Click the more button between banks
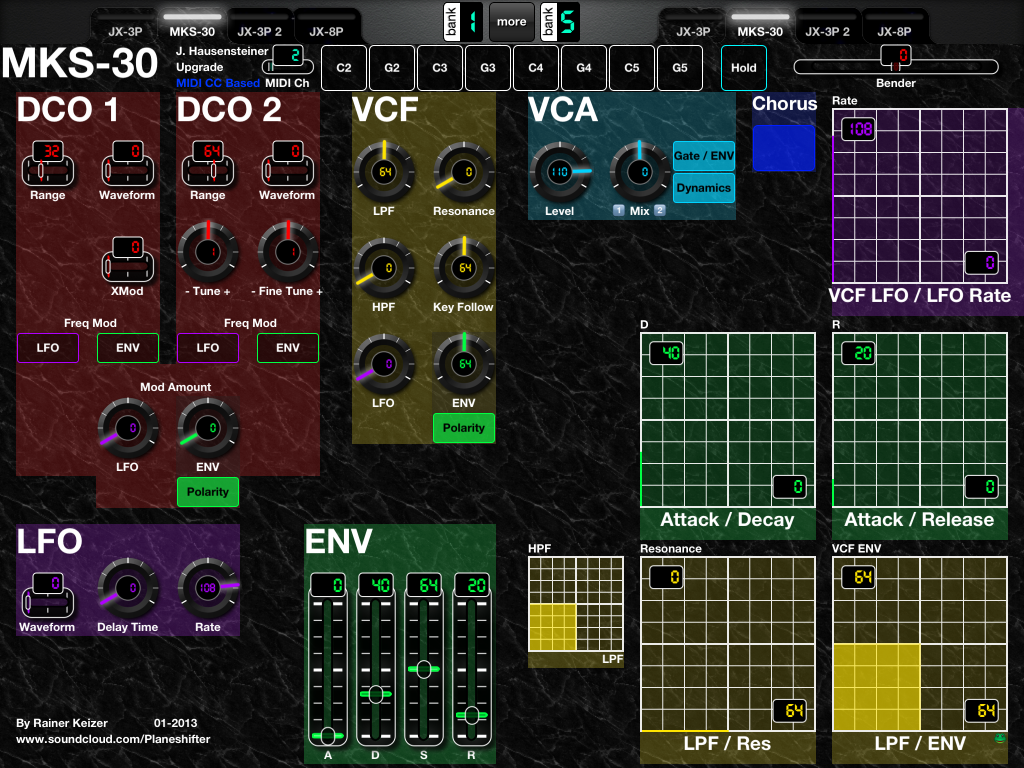The image size is (1024, 768). point(511,22)
